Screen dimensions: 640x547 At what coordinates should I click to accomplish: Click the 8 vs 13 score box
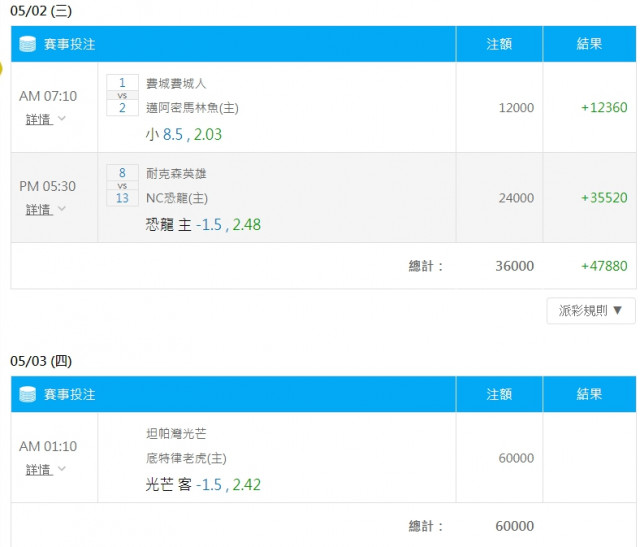click(122, 185)
